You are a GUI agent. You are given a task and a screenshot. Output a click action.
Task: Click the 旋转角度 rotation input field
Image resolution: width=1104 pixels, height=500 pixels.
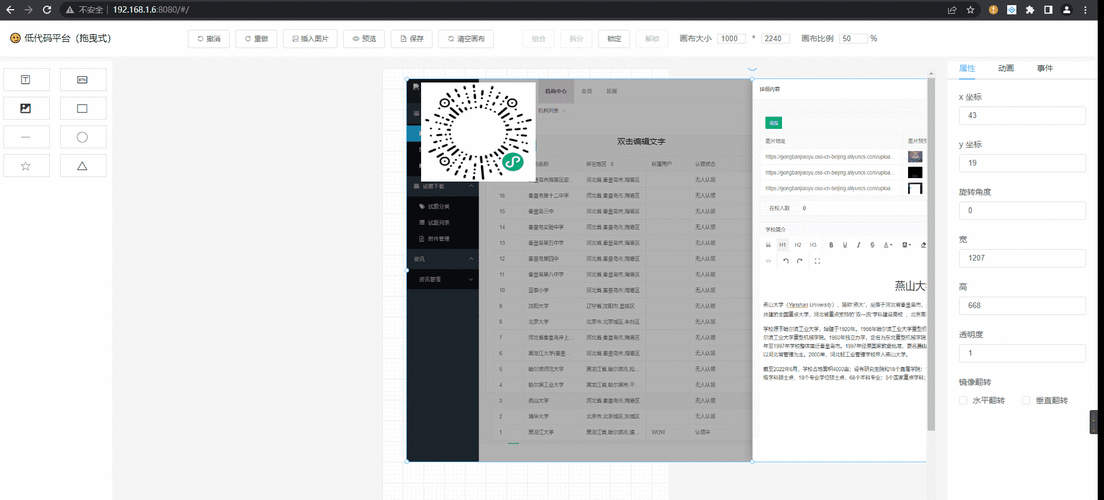coord(1022,211)
